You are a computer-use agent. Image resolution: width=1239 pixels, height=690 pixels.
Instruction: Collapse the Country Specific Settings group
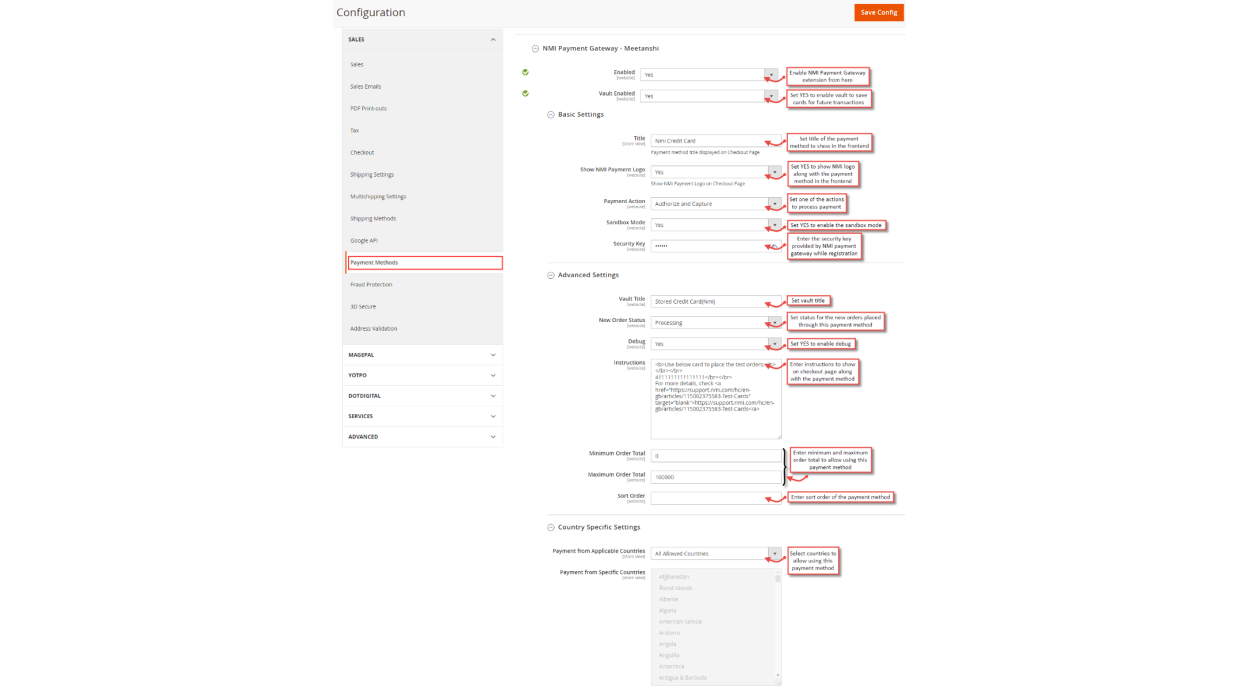coord(550,527)
